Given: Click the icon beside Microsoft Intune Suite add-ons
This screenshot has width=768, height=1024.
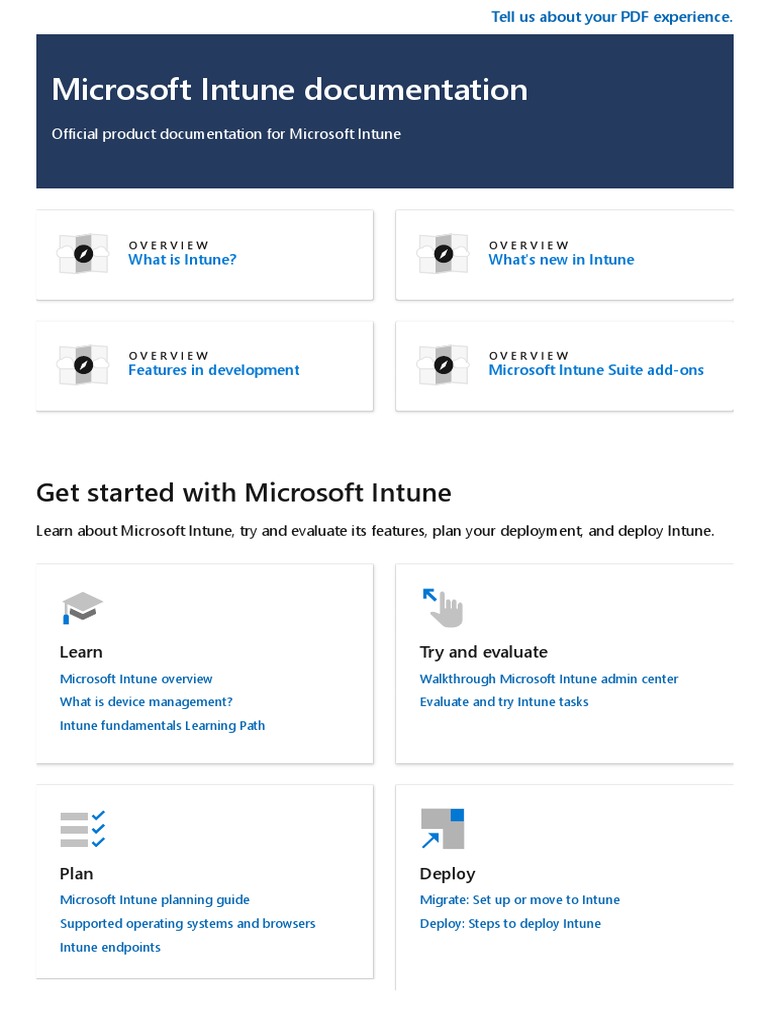Looking at the screenshot, I should [443, 364].
